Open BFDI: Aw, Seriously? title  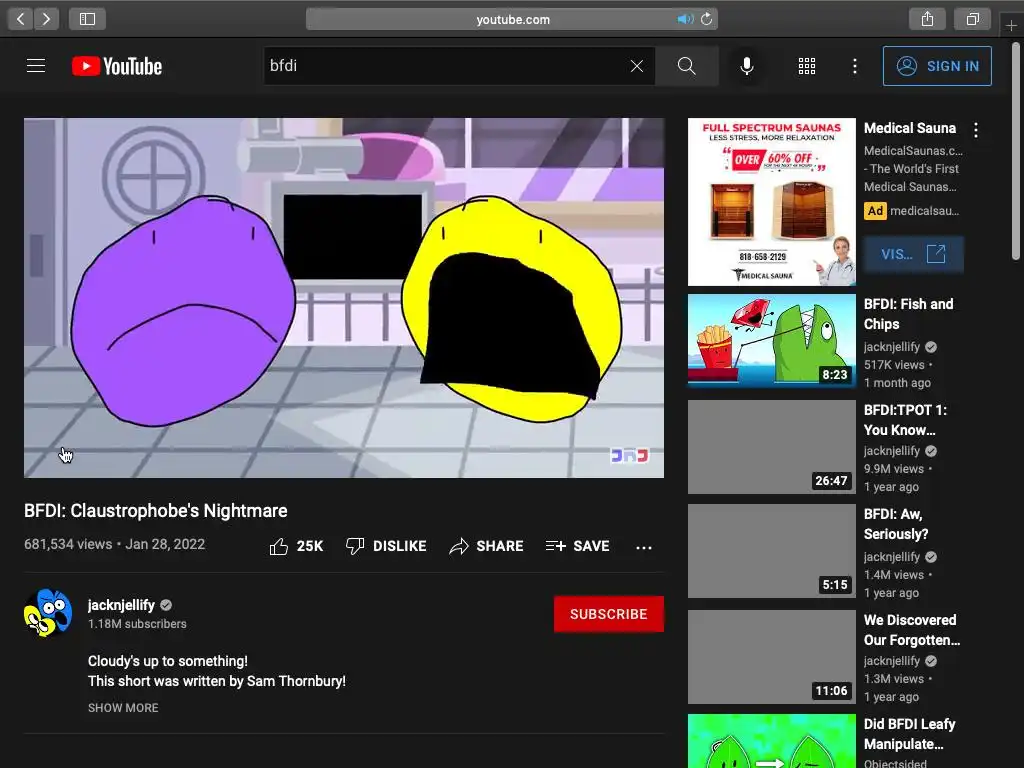896,524
